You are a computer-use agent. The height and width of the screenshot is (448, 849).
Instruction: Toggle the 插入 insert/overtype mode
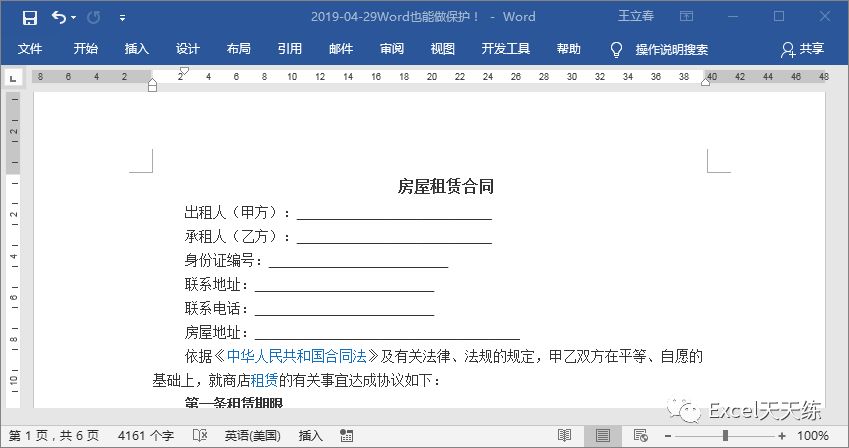point(310,436)
